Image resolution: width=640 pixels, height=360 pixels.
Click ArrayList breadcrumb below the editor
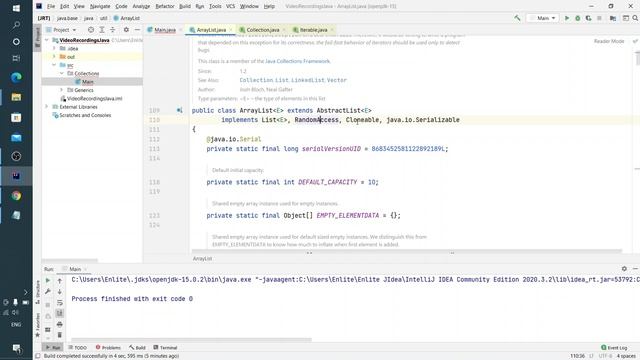coord(202,258)
